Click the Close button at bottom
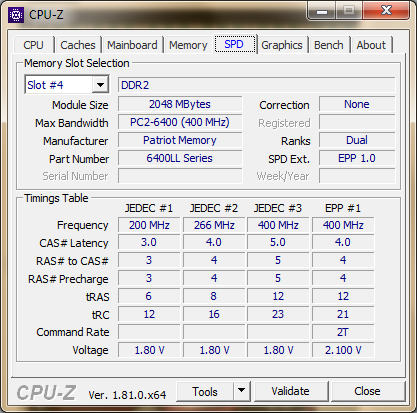Screen dimensions: 417x413 pyautogui.click(x=367, y=391)
